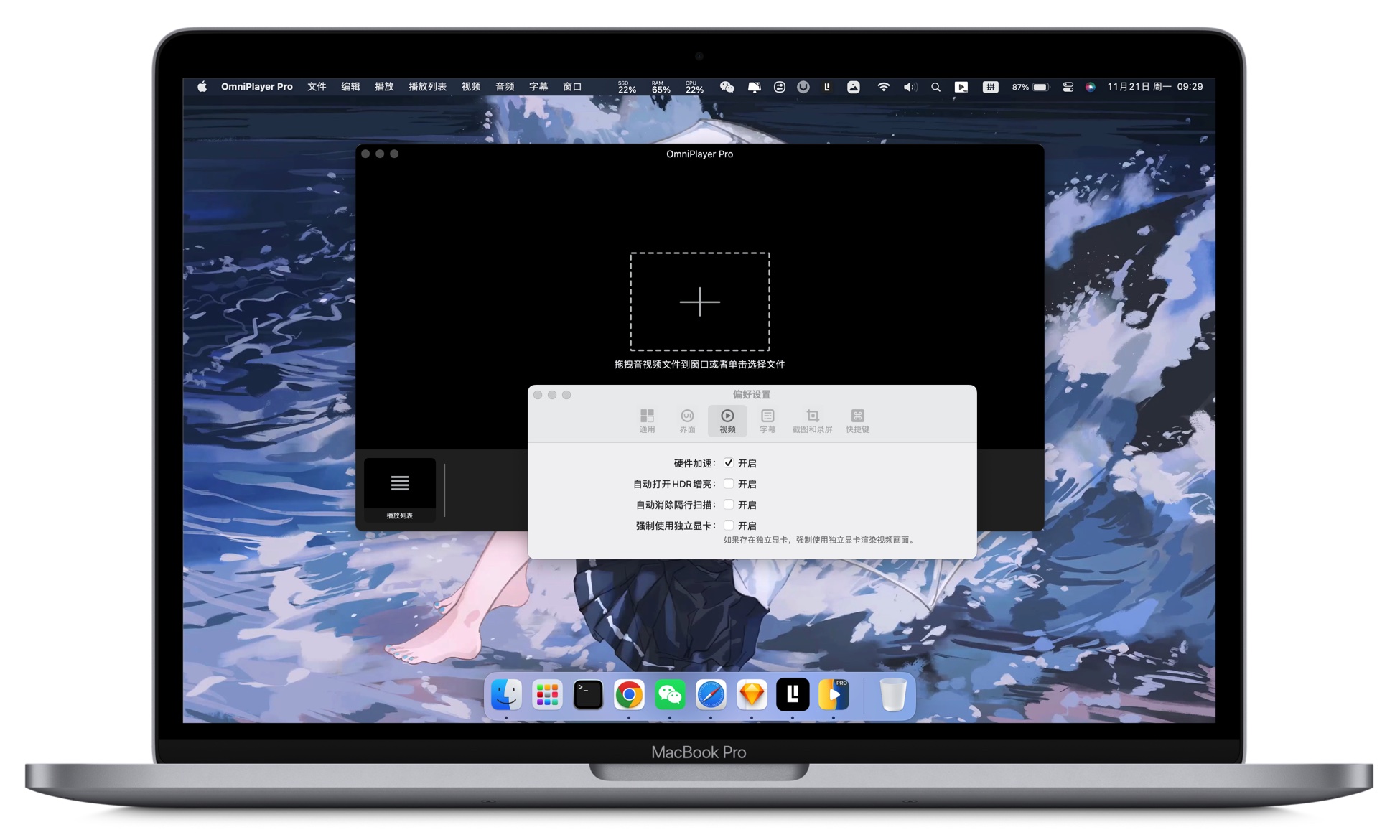This screenshot has height=840, width=1400.
Task: Open Sketch from the Dock
Action: 752,694
